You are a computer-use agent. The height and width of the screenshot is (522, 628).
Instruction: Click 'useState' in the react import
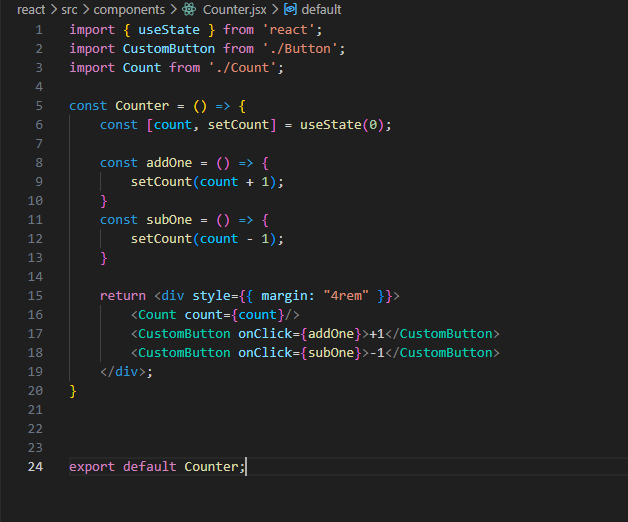[x=169, y=30]
